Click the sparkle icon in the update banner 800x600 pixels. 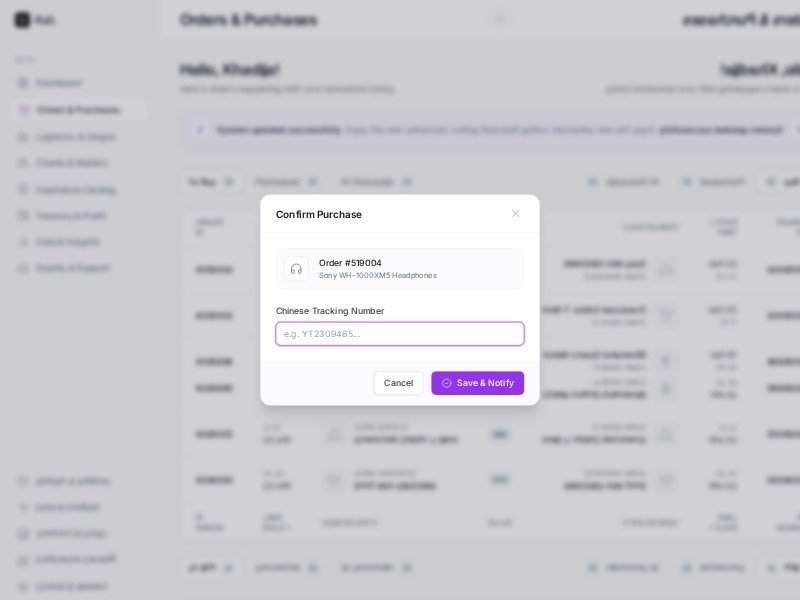200,130
